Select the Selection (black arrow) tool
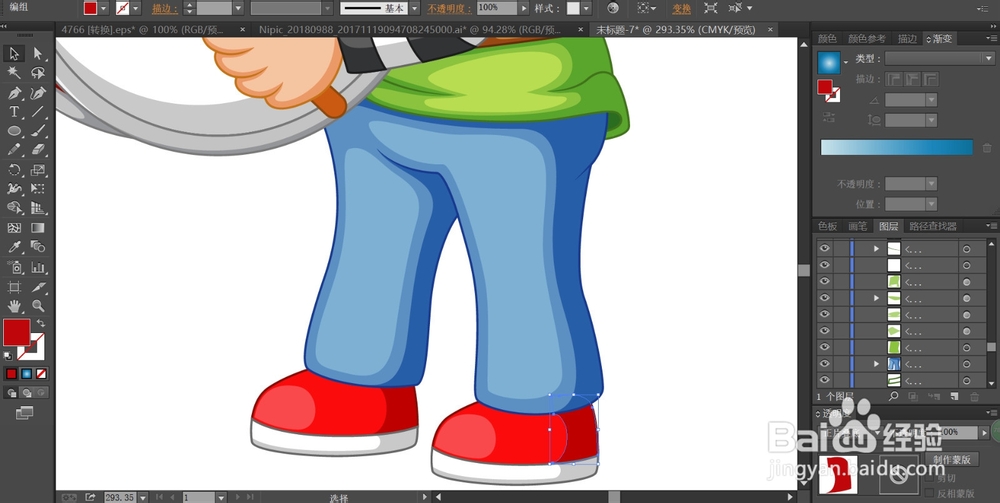The image size is (1000, 503). (14, 54)
